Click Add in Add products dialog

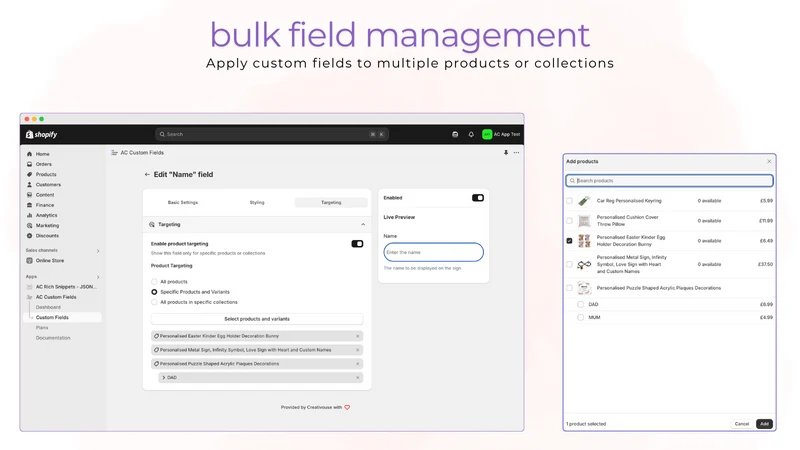tap(764, 424)
